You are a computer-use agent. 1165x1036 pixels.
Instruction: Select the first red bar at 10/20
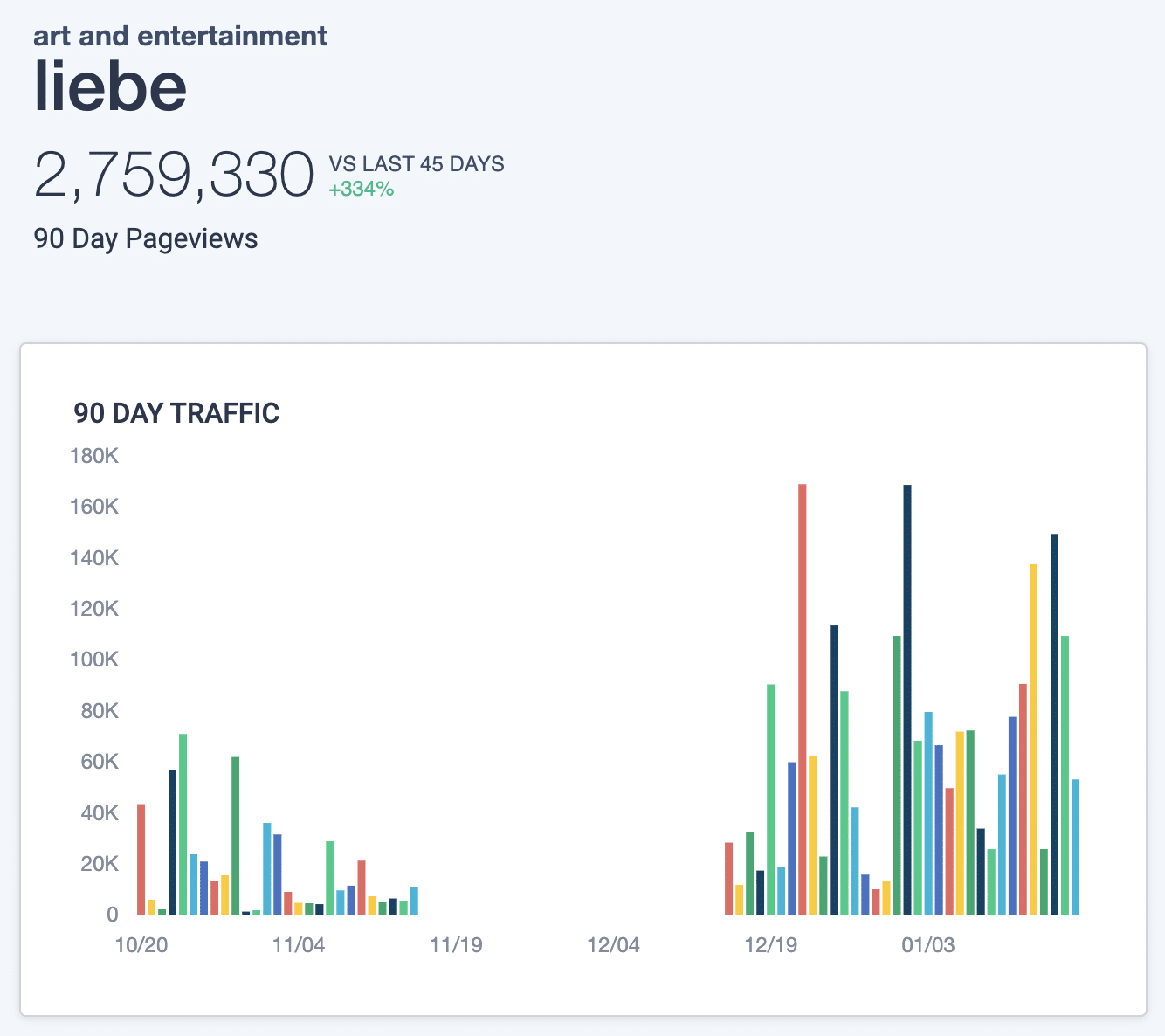pyautogui.click(x=141, y=860)
